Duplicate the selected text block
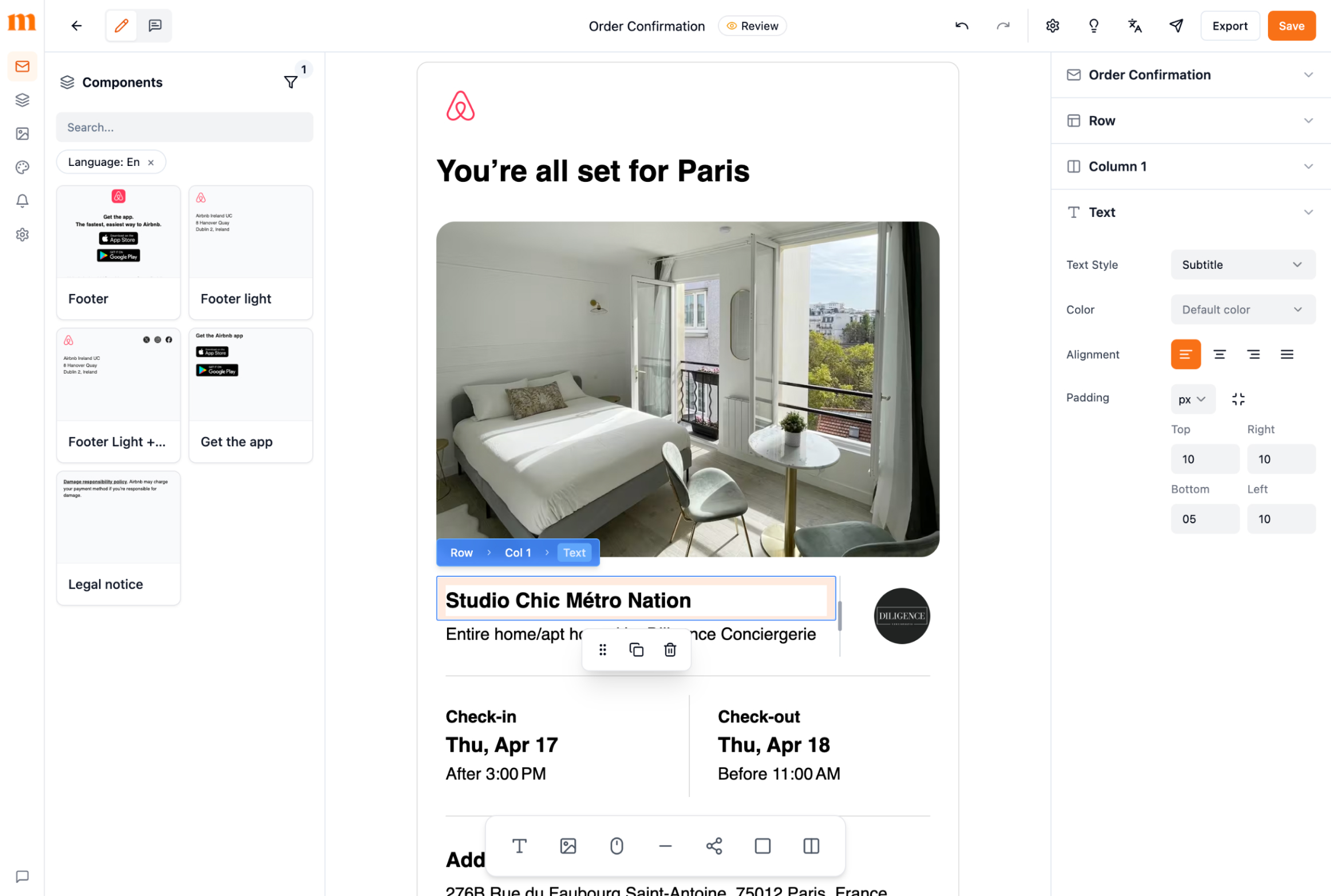 coord(636,650)
